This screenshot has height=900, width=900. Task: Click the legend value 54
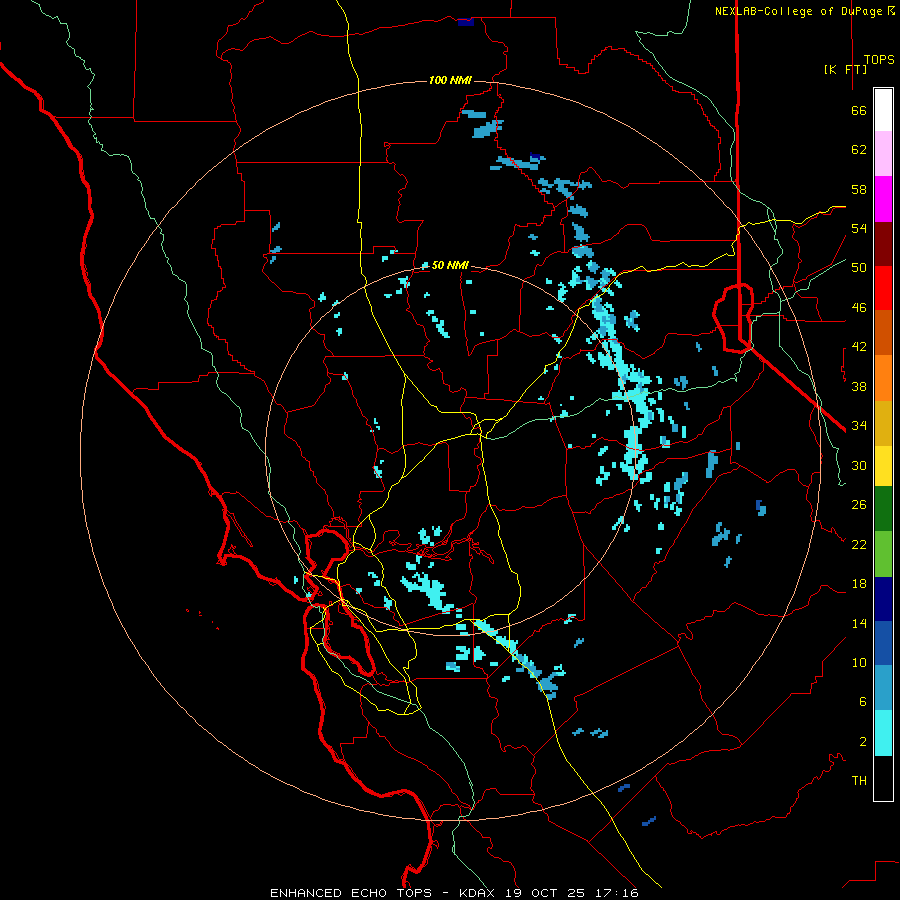(859, 228)
